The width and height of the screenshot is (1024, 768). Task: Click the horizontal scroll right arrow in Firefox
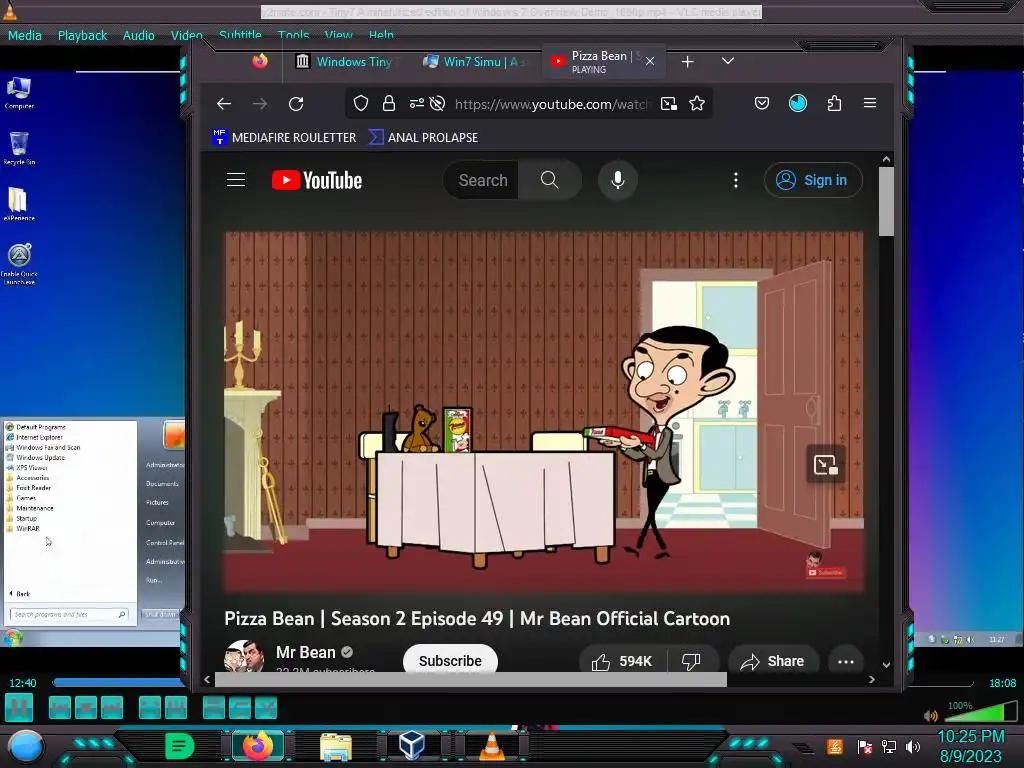(872, 680)
